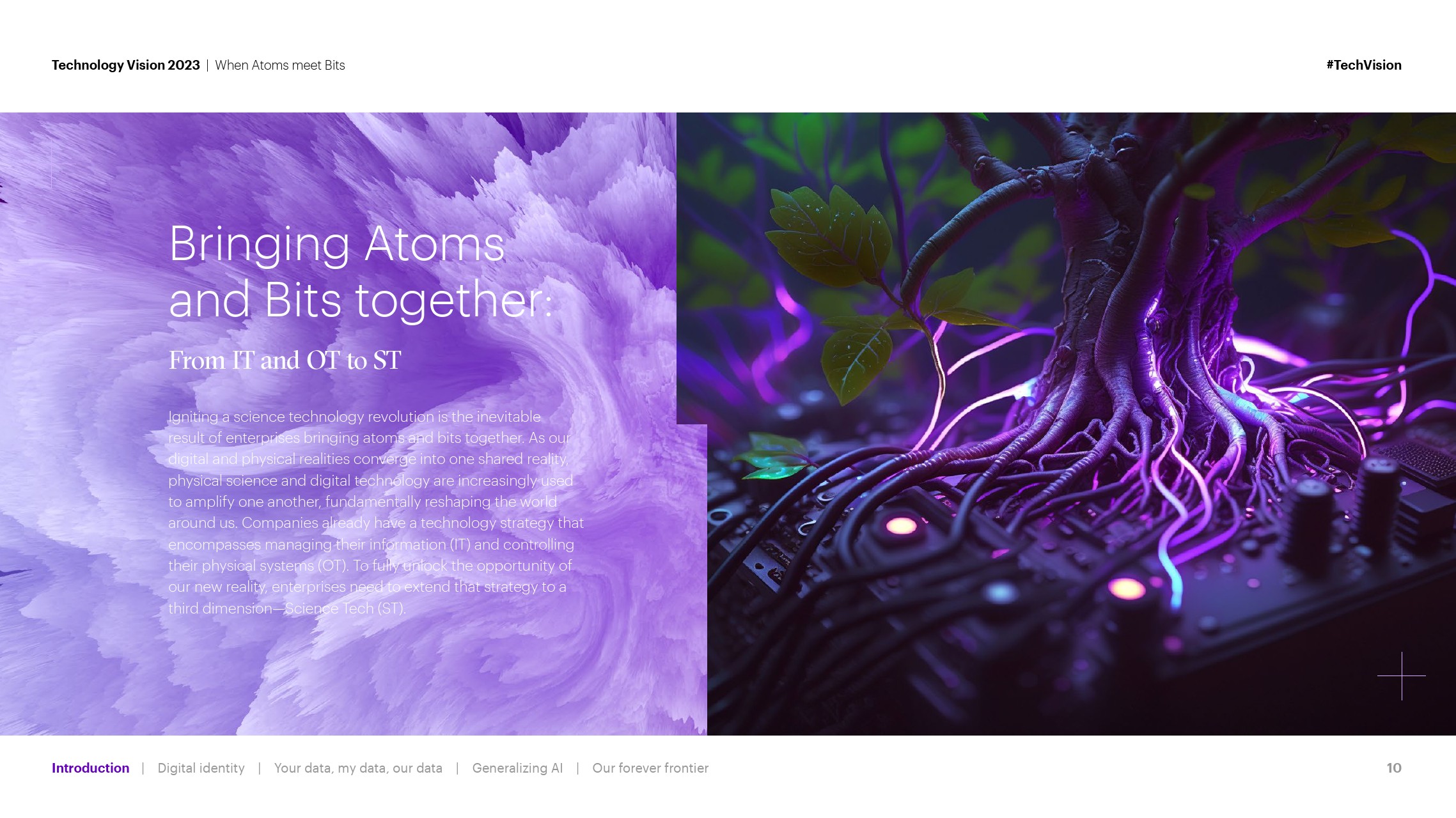Click the faint plus mark on purple panel
1456x818 pixels.
click(52, 164)
